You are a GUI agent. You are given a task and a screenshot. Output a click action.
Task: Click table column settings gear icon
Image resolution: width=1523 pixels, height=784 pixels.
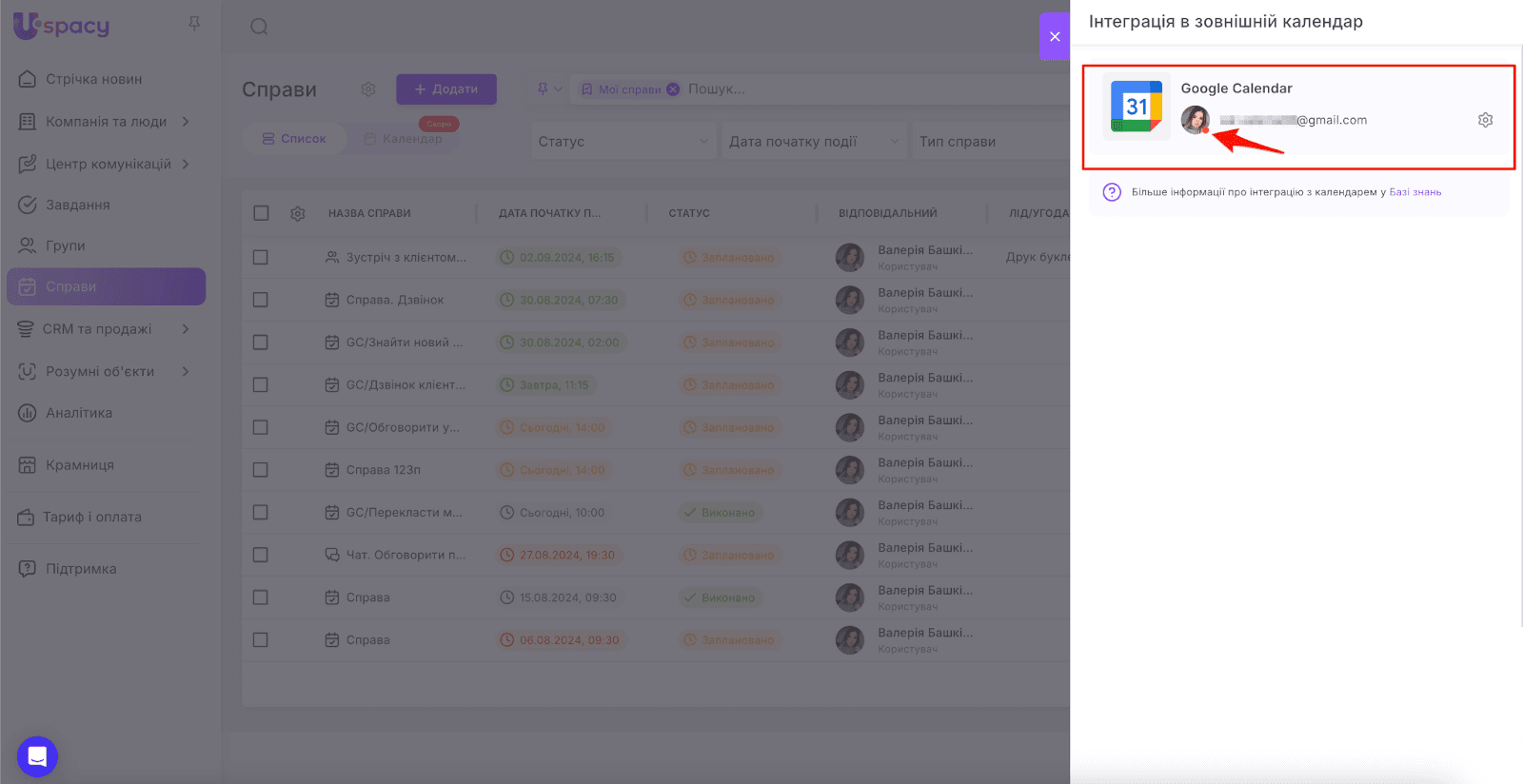(x=298, y=214)
